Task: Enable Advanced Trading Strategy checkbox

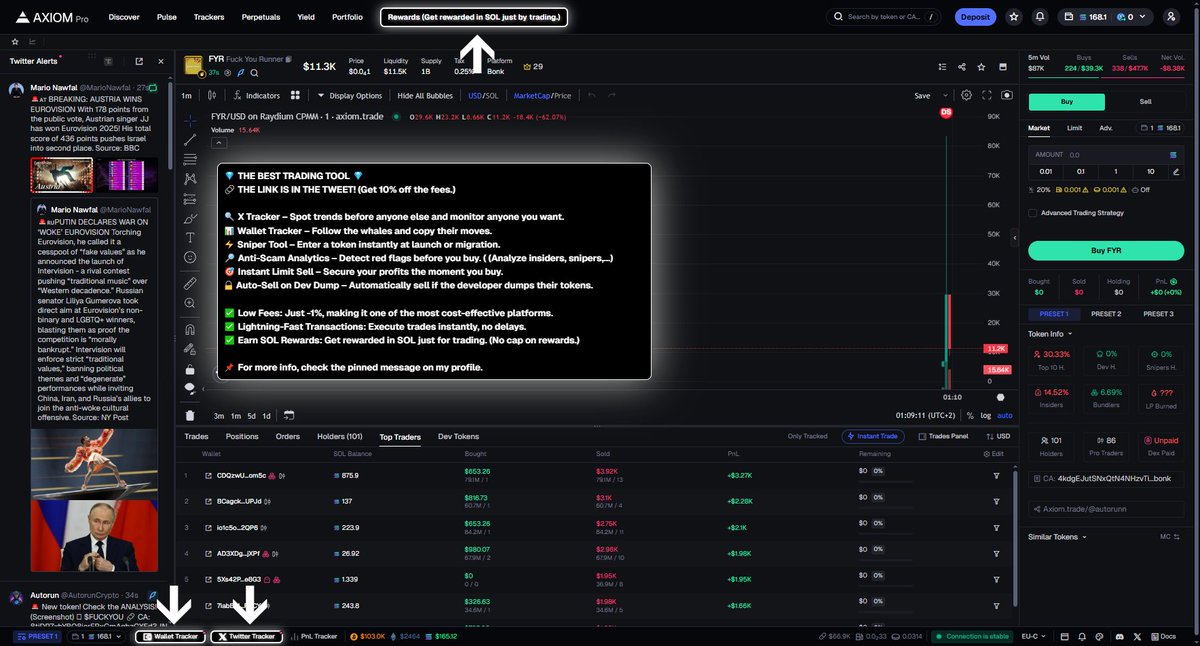Action: 1032,213
